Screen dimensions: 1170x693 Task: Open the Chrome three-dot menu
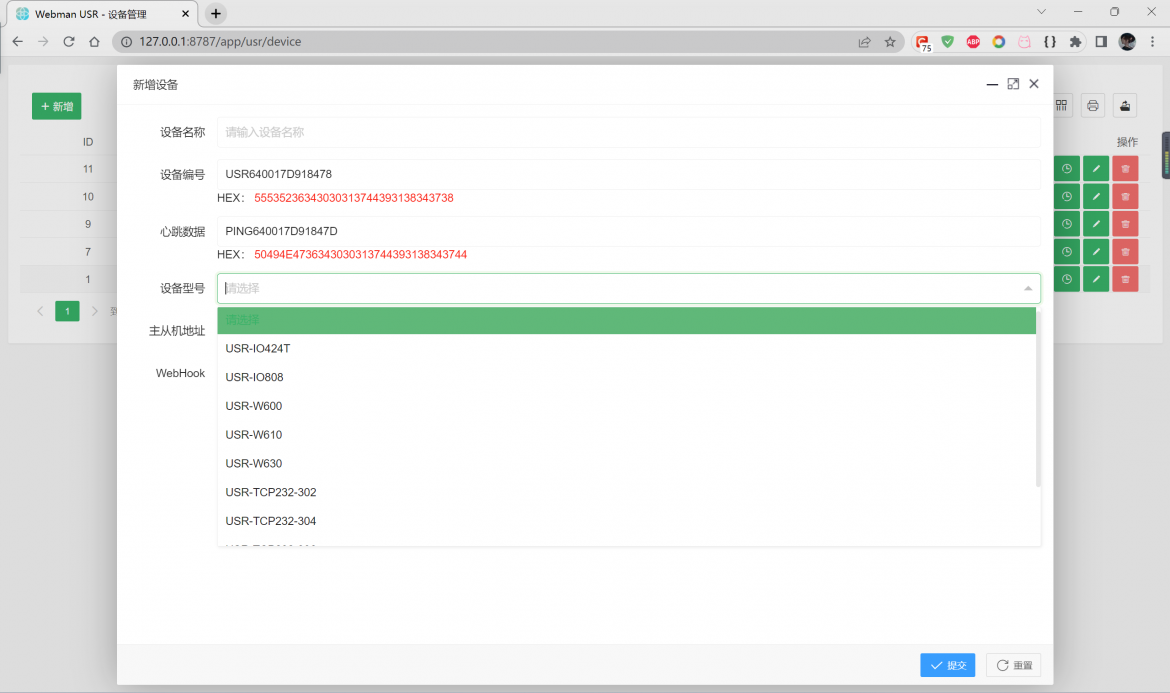1152,42
